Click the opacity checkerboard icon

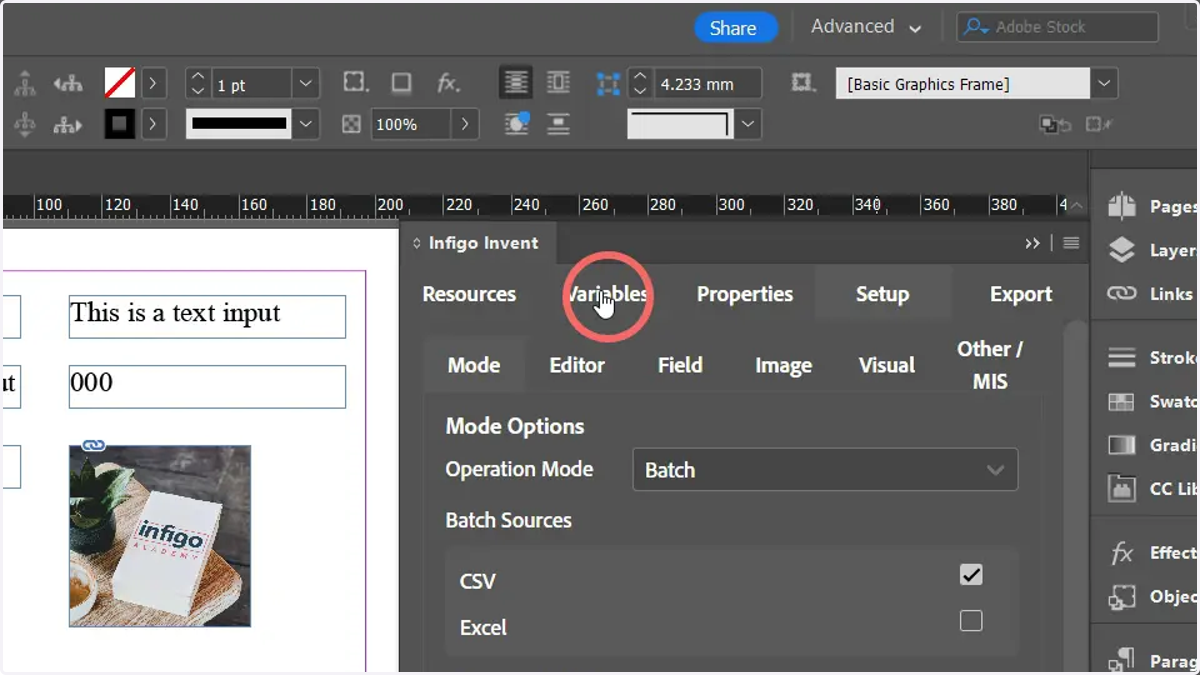click(x=351, y=125)
